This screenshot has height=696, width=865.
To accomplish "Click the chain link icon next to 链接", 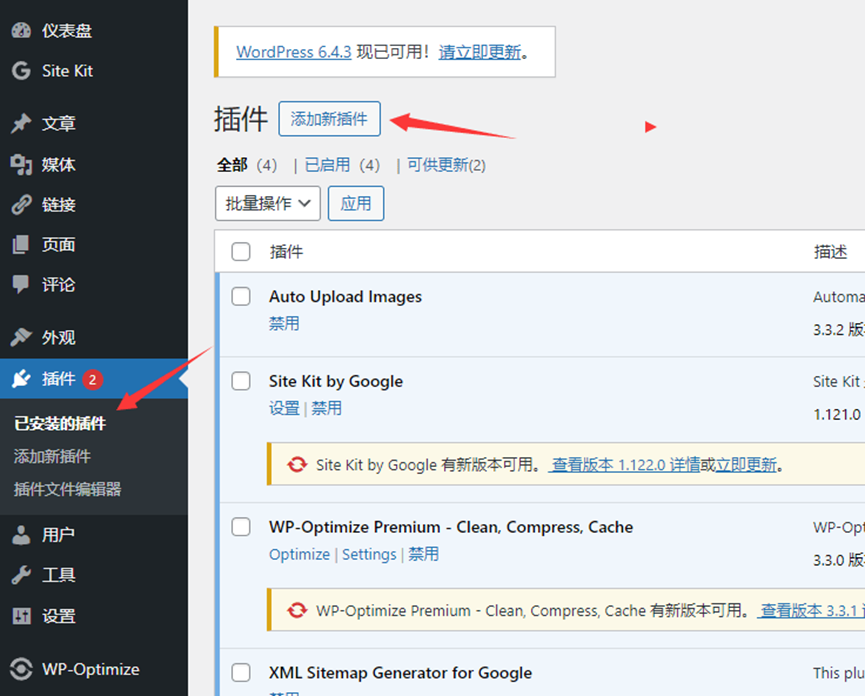I will pyautogui.click(x=21, y=205).
